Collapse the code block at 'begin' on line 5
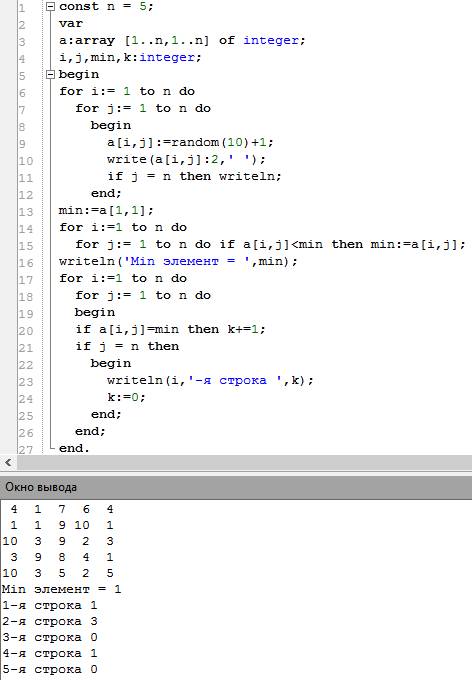 click(51, 75)
